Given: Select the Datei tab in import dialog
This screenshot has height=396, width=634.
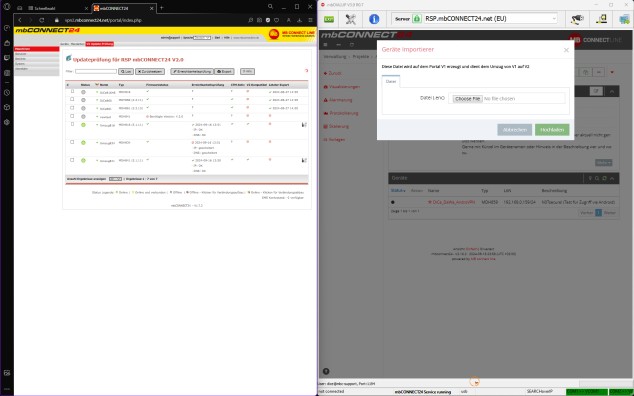Looking at the screenshot, I should (391, 81).
